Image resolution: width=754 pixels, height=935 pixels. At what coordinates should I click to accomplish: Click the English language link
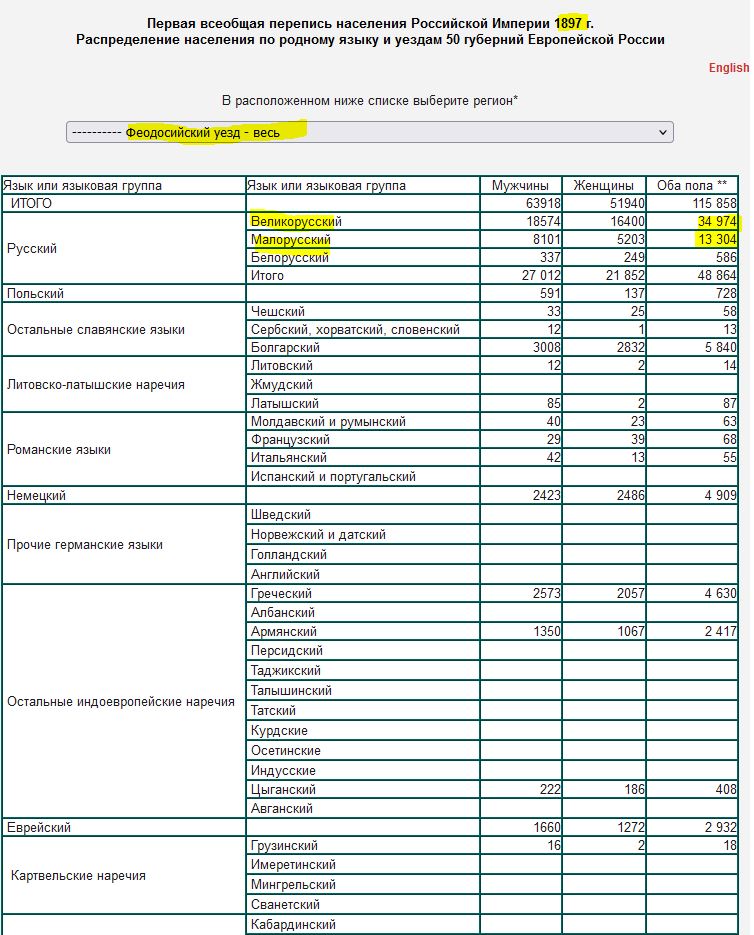pyautogui.click(x=728, y=68)
